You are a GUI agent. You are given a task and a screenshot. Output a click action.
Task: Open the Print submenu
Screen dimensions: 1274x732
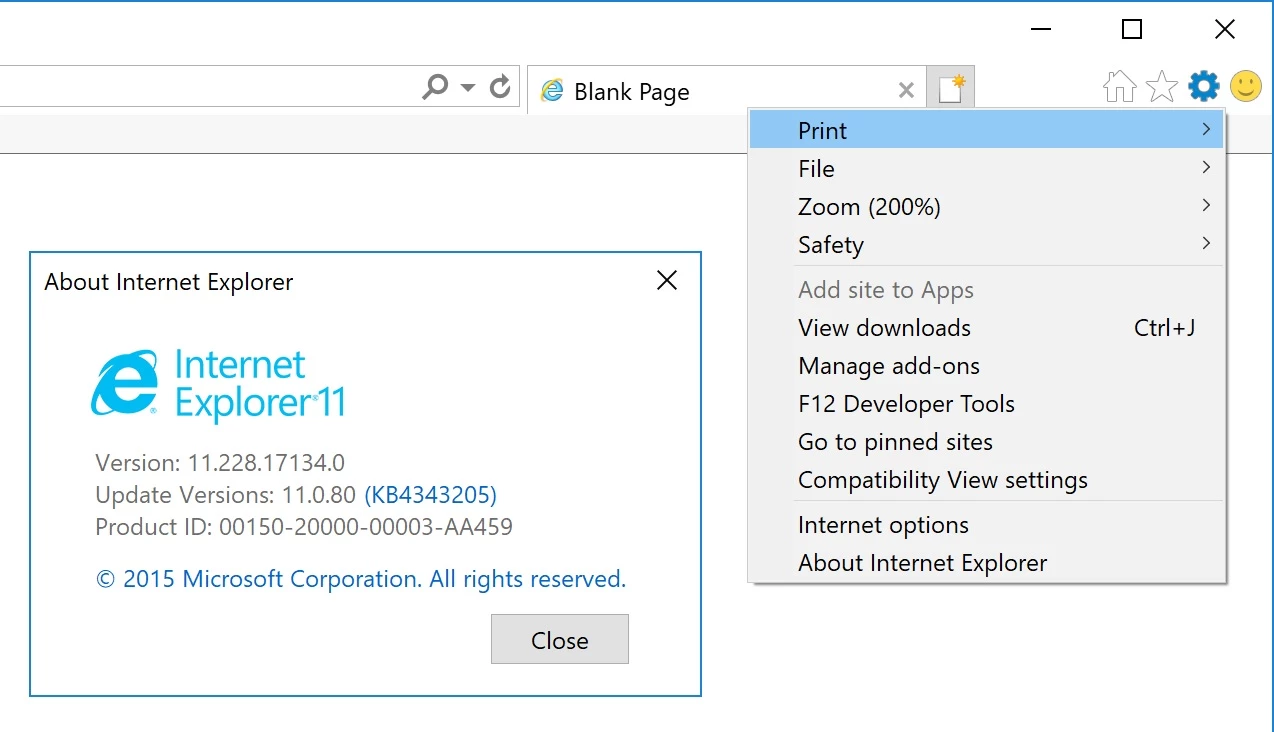(986, 130)
